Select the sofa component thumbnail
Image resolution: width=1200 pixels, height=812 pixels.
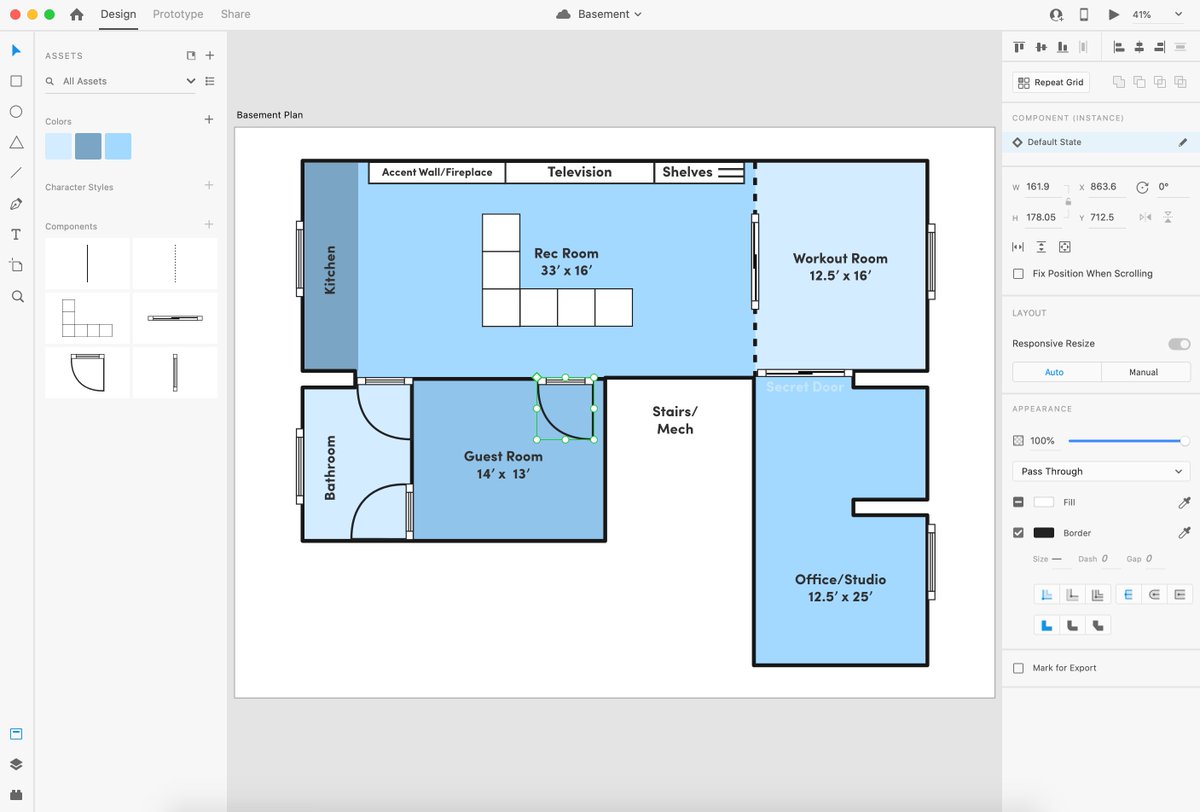pos(87,318)
